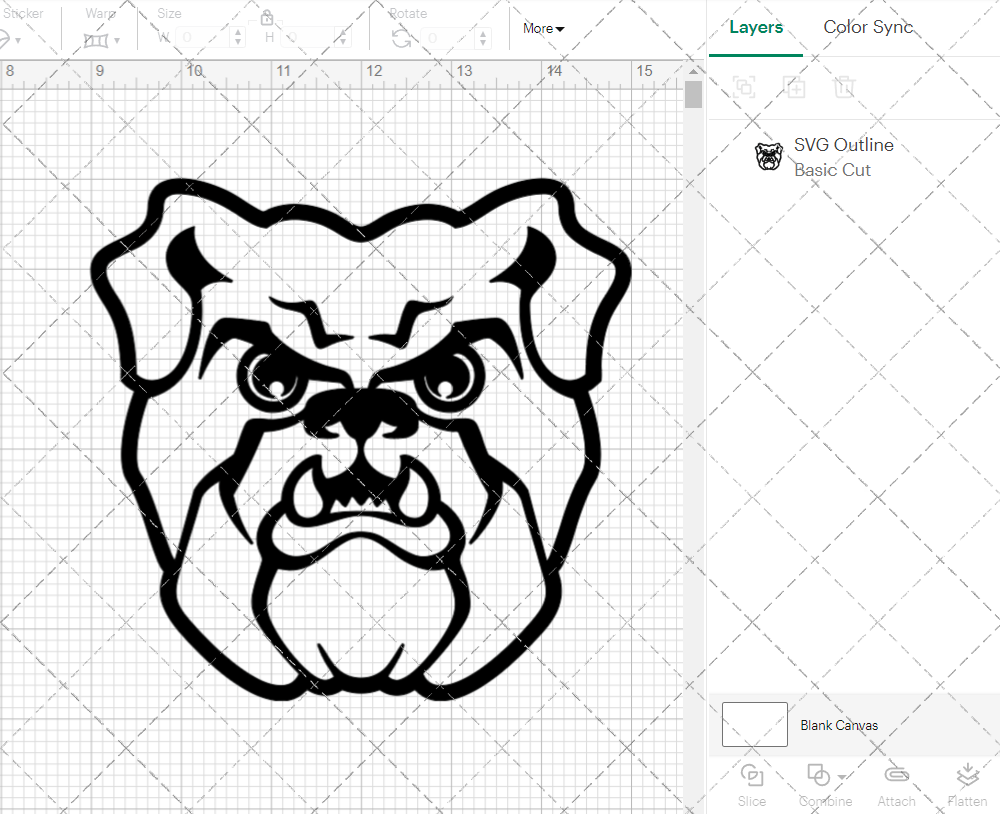Toggle the size aspect ratio lock

266,17
